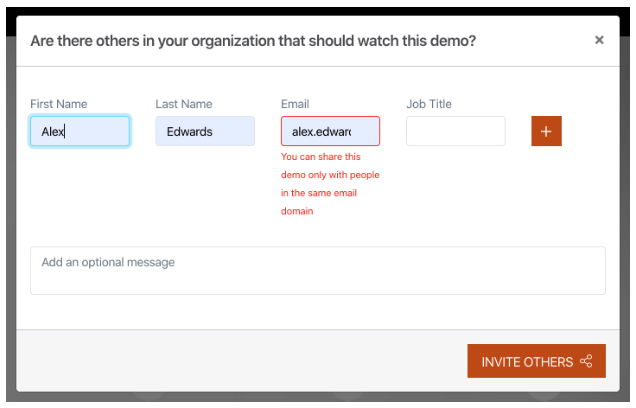The width and height of the screenshot is (636, 408).
Task: Click the plus button to add another invitee
Action: click(x=546, y=131)
